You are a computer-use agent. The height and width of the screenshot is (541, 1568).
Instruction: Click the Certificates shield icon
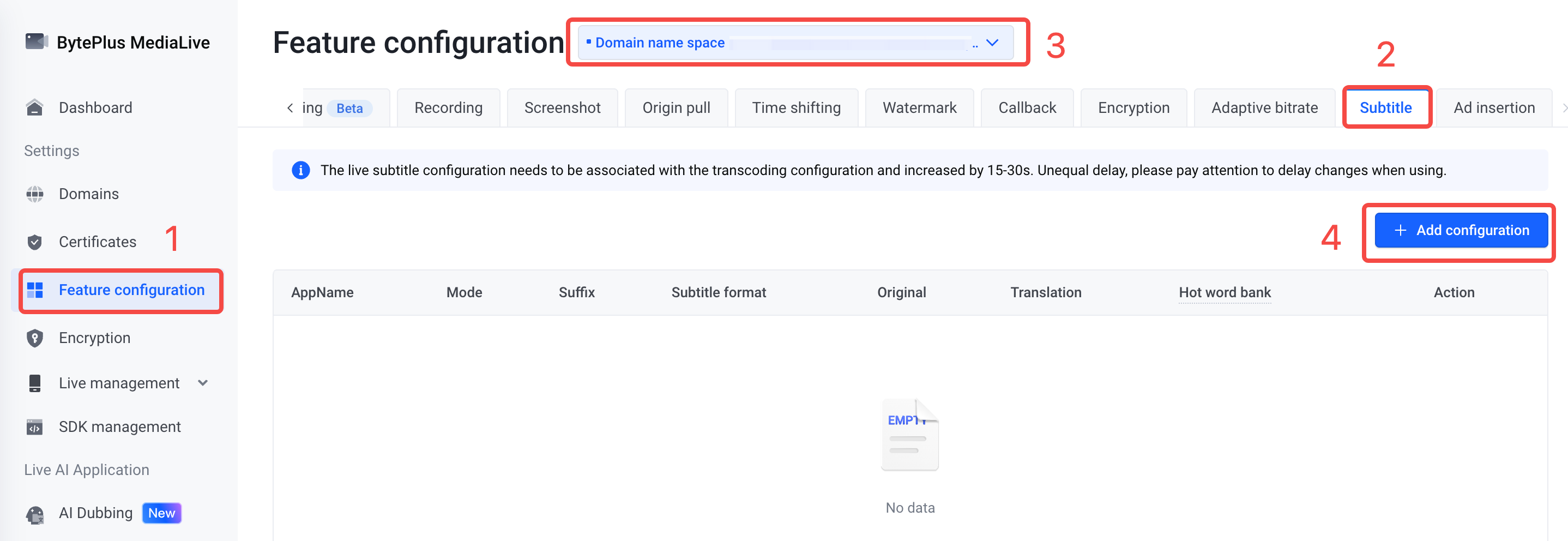click(x=35, y=242)
